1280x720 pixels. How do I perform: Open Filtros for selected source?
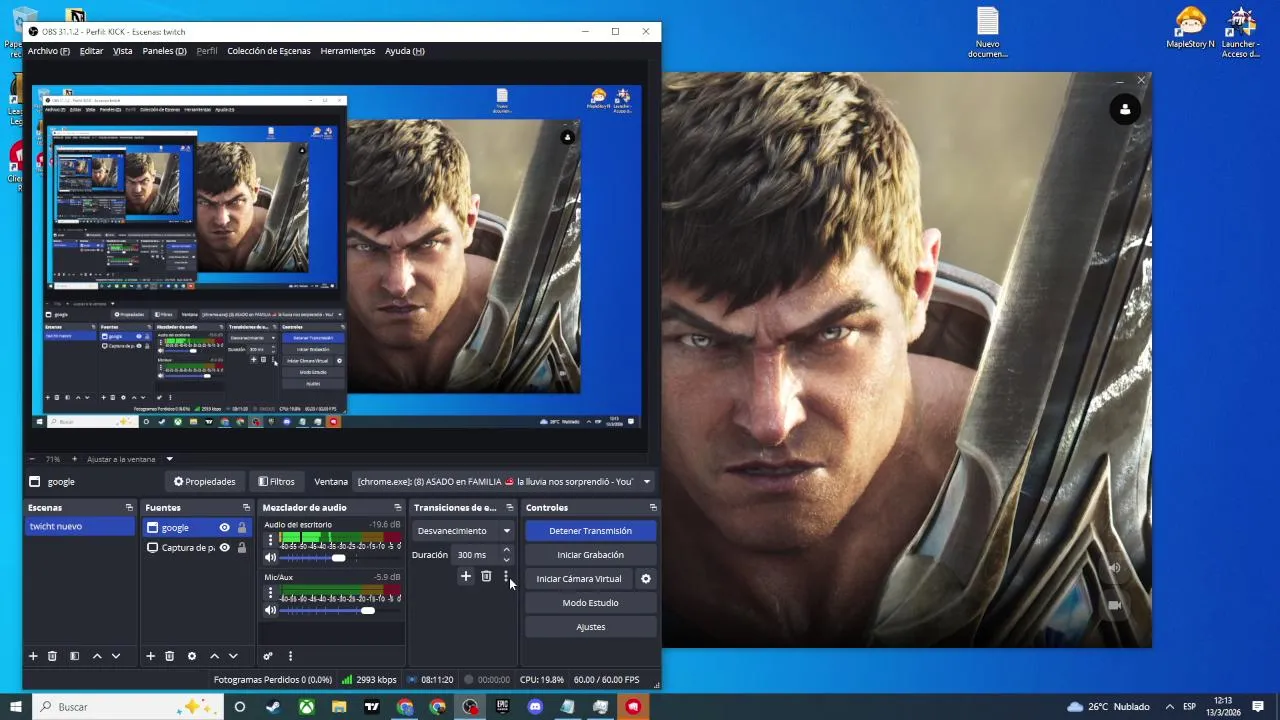click(276, 482)
